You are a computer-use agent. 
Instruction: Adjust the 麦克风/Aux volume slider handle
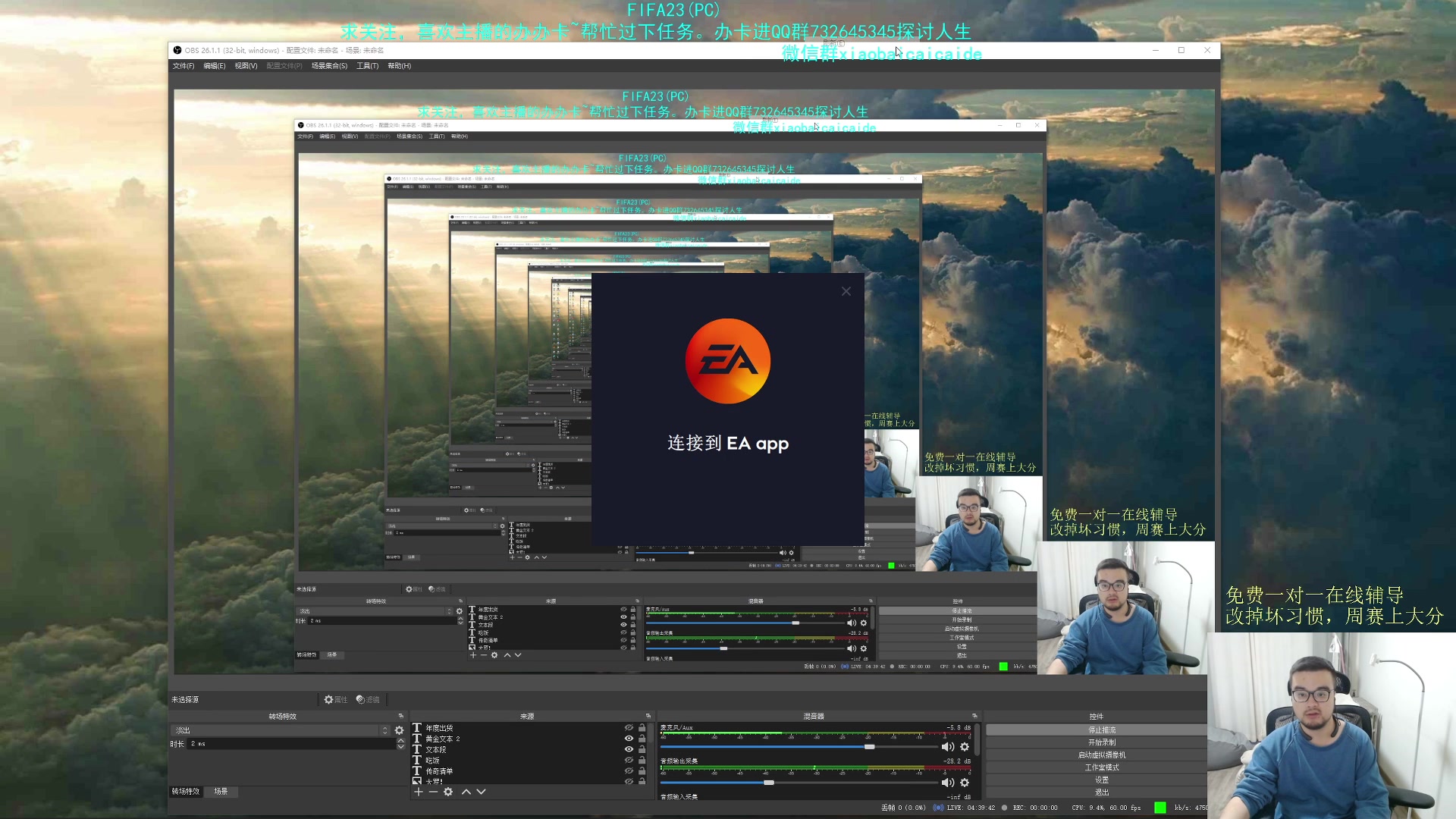pyautogui.click(x=870, y=747)
